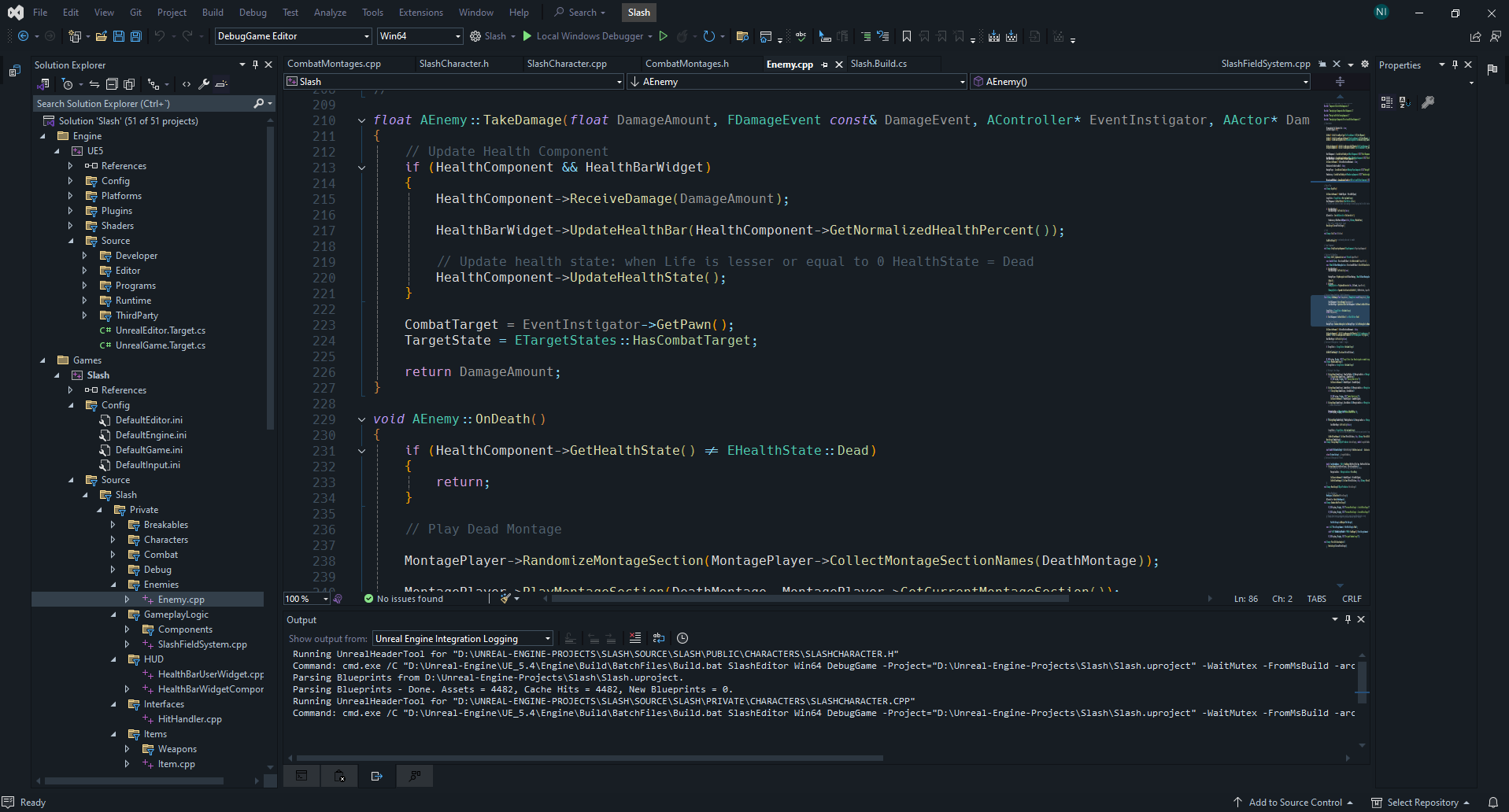Viewport: 1509px width, 812px height.
Task: Click the Restart circular arrow icon
Action: (708, 36)
